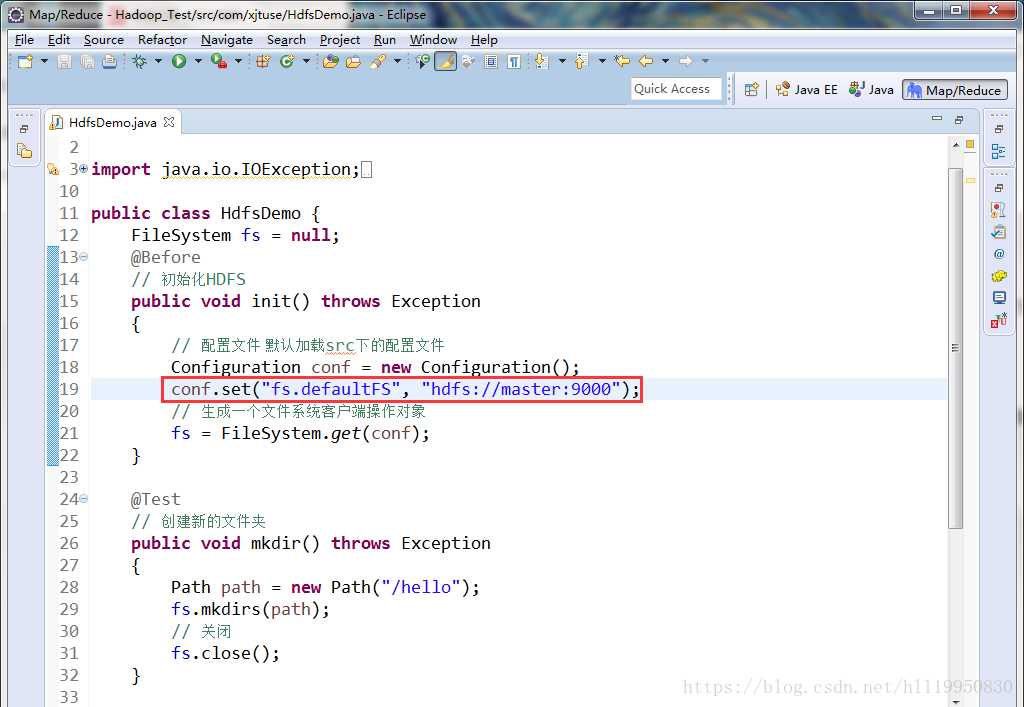Open the New wizard dropdown arrow
The width and height of the screenshot is (1024, 707).
(x=44, y=61)
